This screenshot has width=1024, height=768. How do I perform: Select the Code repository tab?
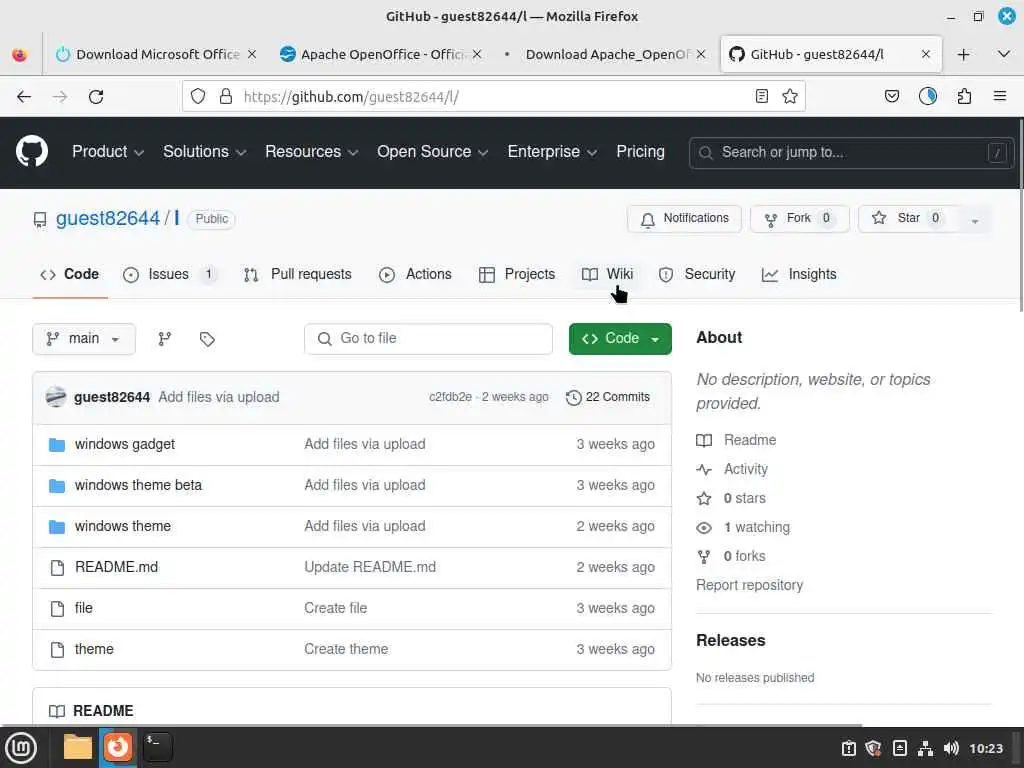pyautogui.click(x=69, y=274)
